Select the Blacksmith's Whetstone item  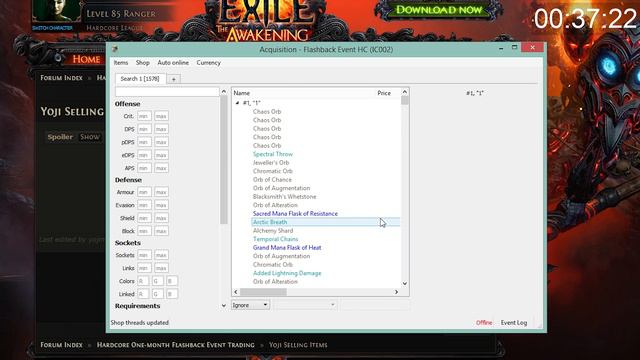pyautogui.click(x=284, y=196)
